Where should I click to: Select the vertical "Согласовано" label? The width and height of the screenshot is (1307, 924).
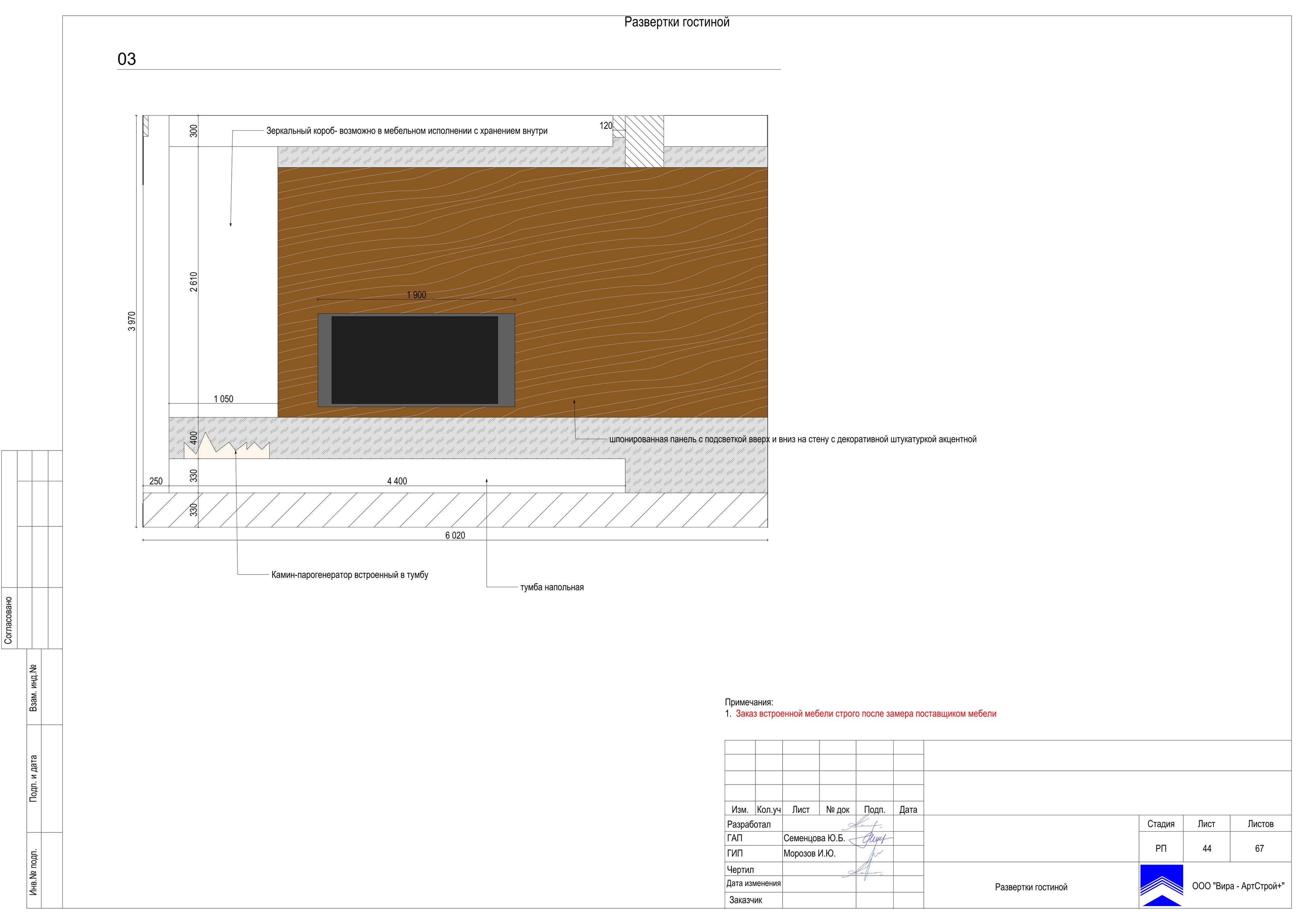point(8,620)
